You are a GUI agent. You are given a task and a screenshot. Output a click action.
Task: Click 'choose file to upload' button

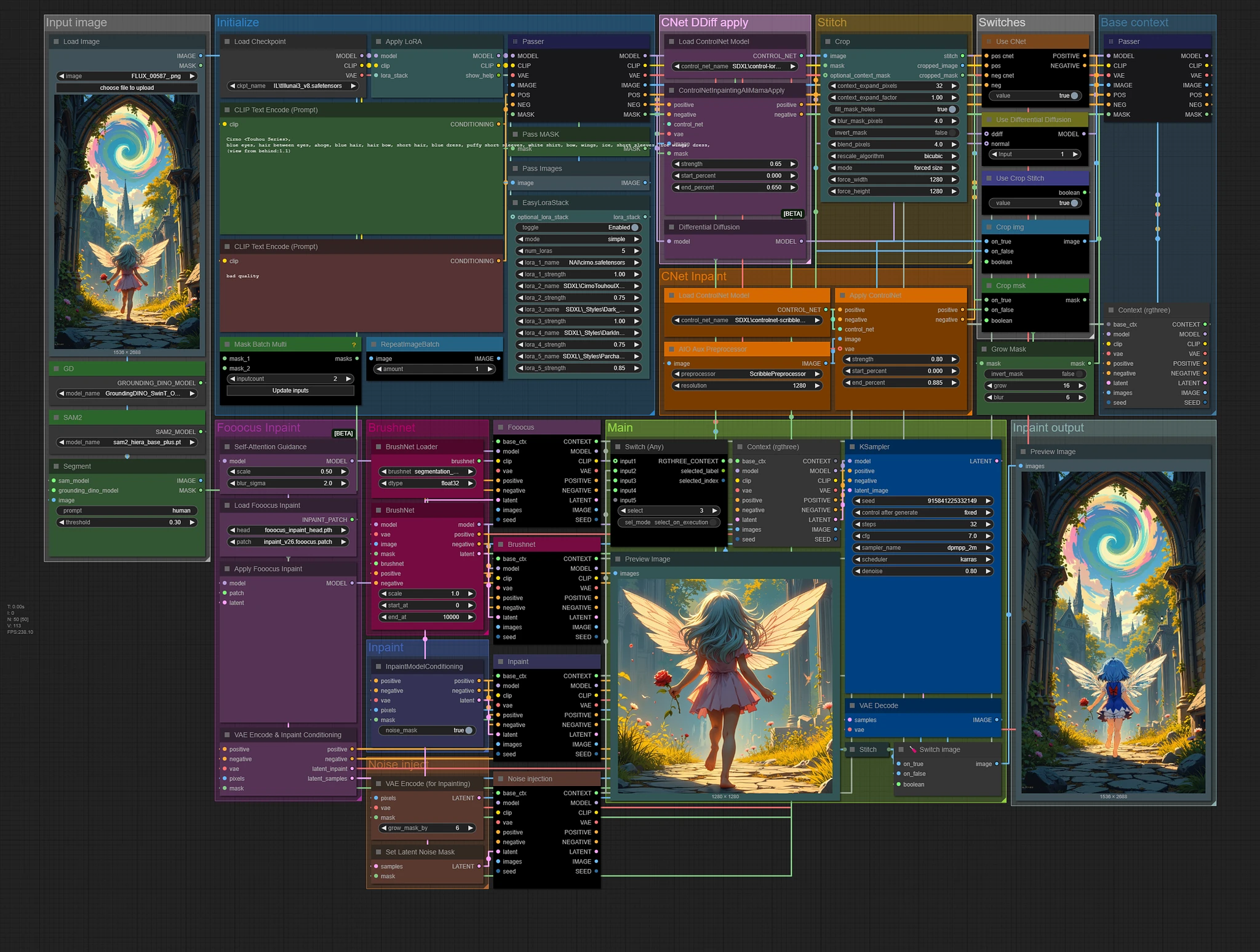pyautogui.click(x=127, y=88)
